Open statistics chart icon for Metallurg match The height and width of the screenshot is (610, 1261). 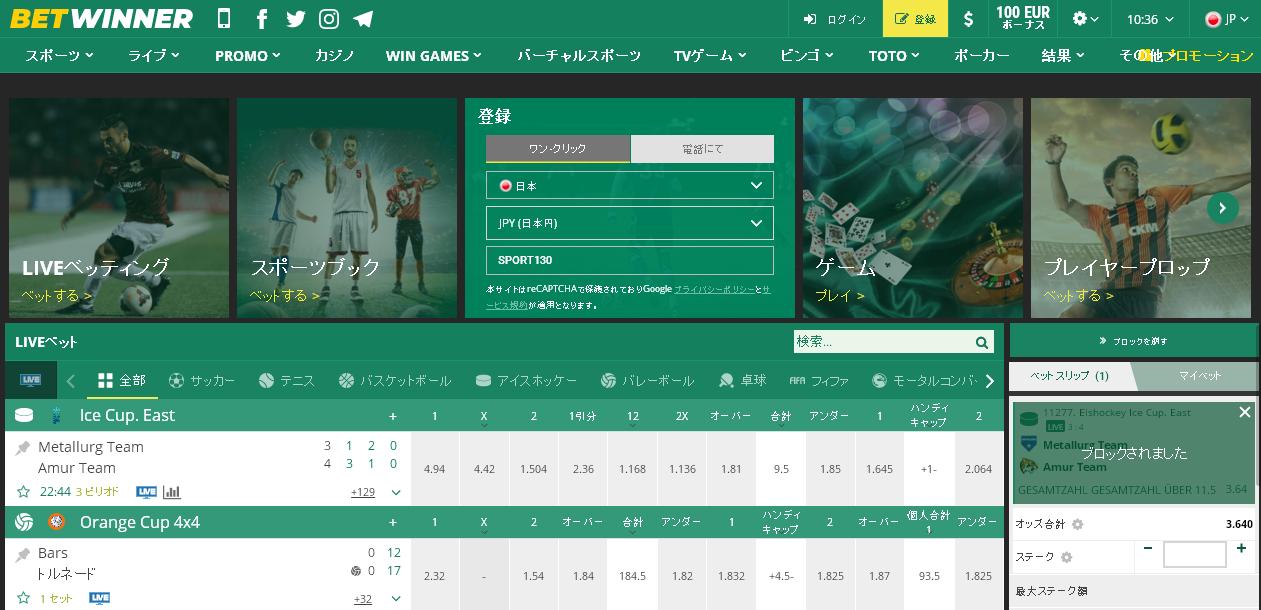point(172,492)
